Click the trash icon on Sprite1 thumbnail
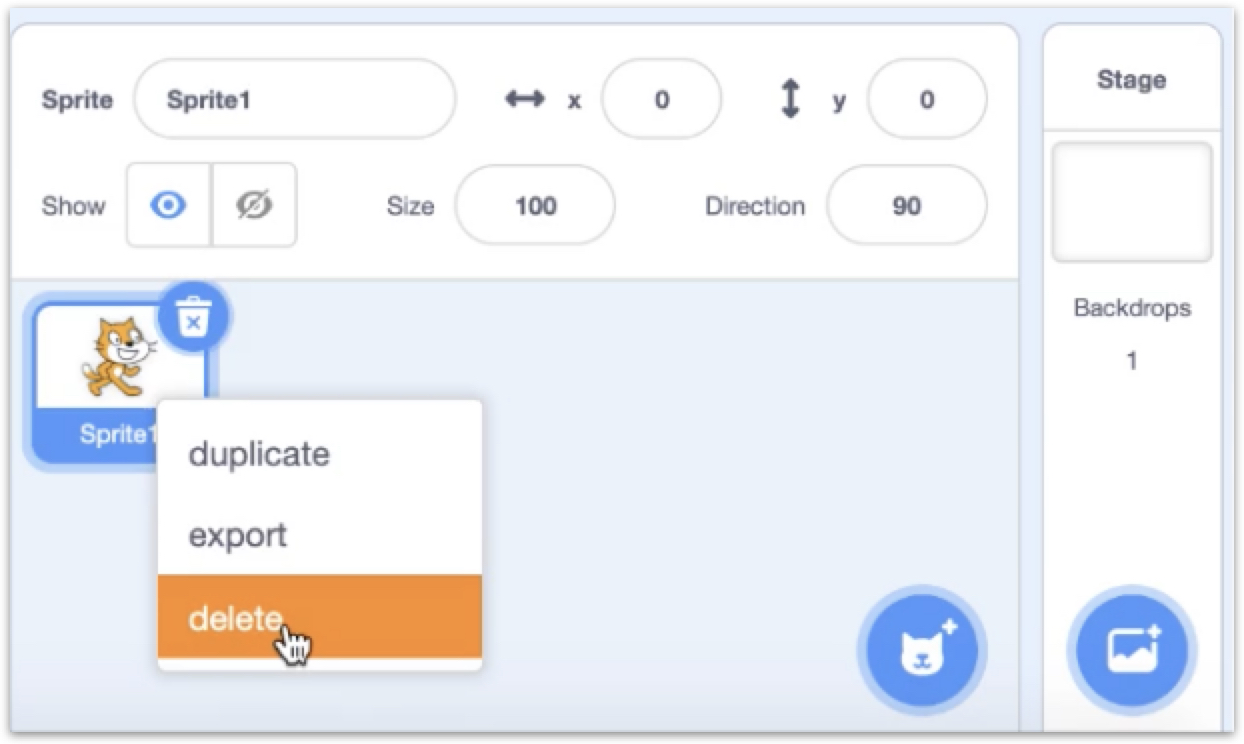The height and width of the screenshot is (744, 1244). pyautogui.click(x=191, y=316)
